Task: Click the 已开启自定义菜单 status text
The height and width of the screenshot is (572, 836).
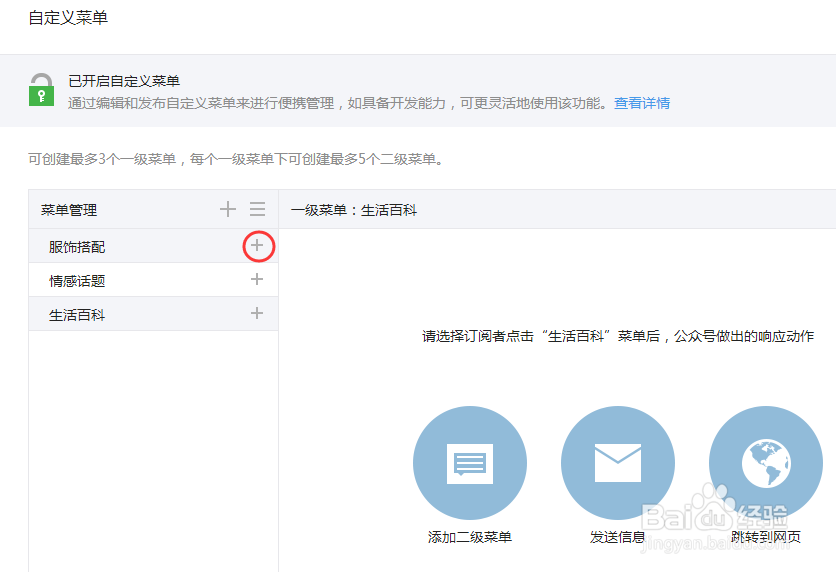Action: 124,81
